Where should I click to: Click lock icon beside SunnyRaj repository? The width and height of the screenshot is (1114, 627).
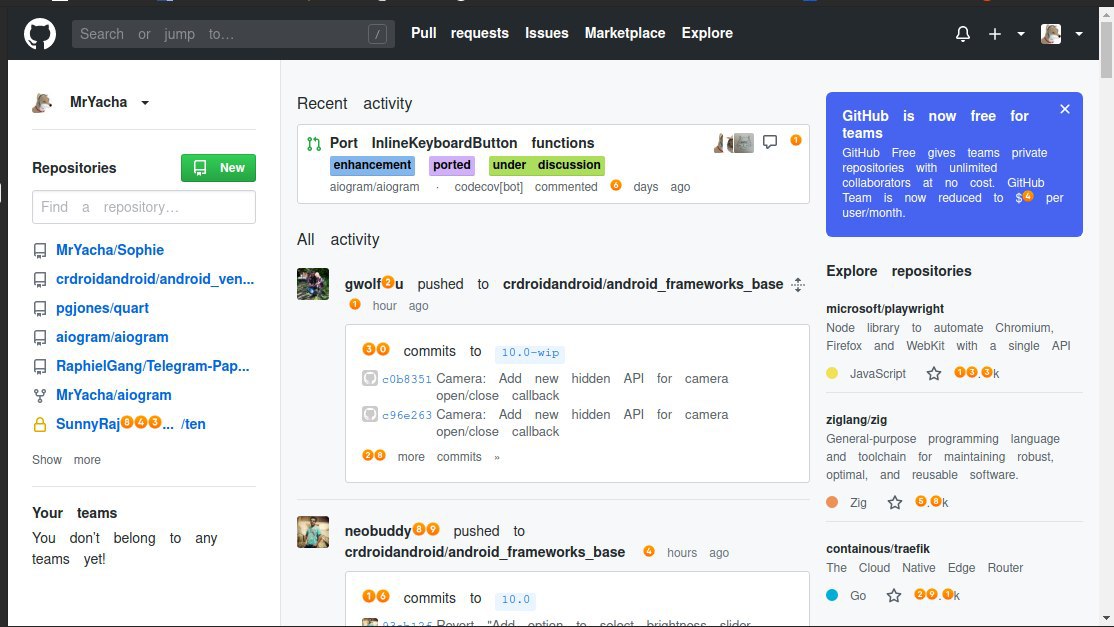pos(40,425)
